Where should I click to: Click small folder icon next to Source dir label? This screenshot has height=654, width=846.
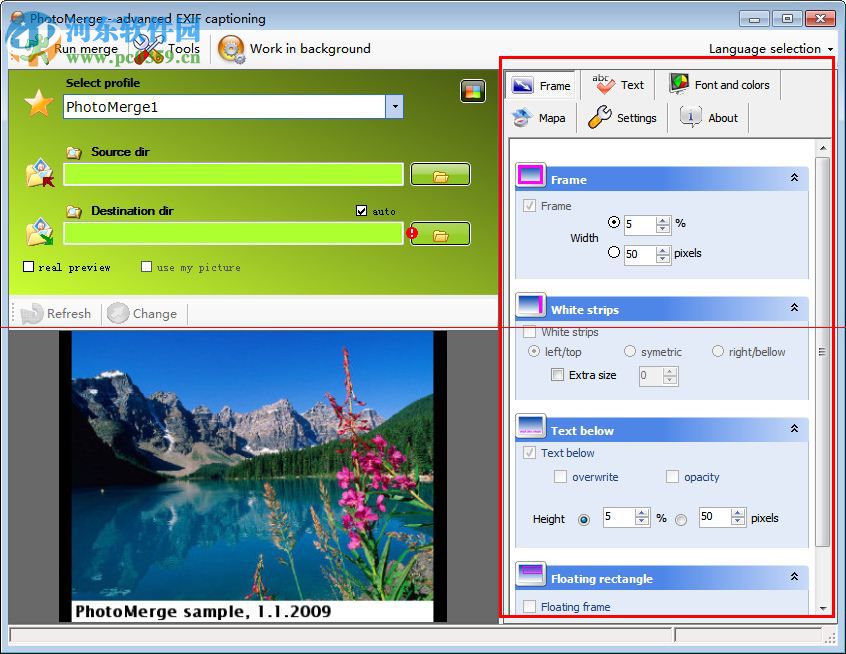click(x=74, y=153)
